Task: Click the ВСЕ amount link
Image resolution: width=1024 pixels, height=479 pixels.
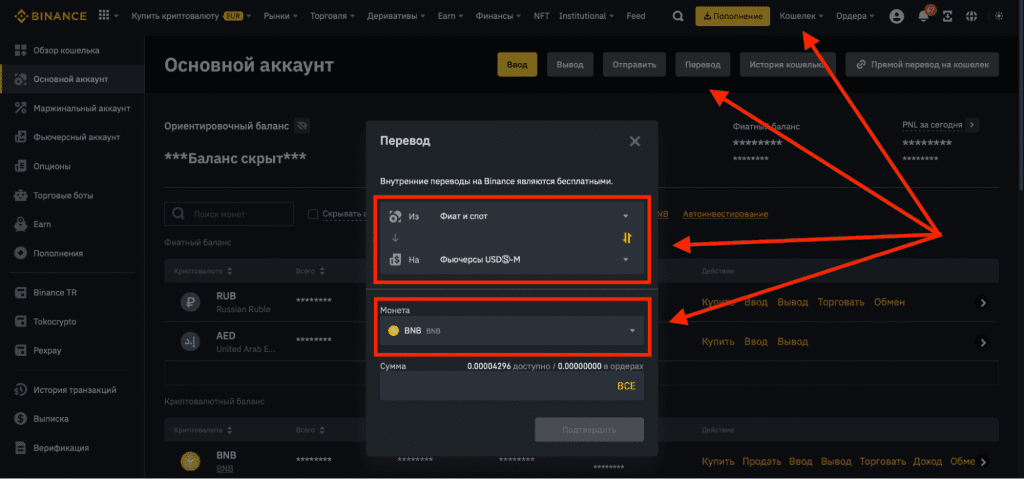Action: [626, 386]
